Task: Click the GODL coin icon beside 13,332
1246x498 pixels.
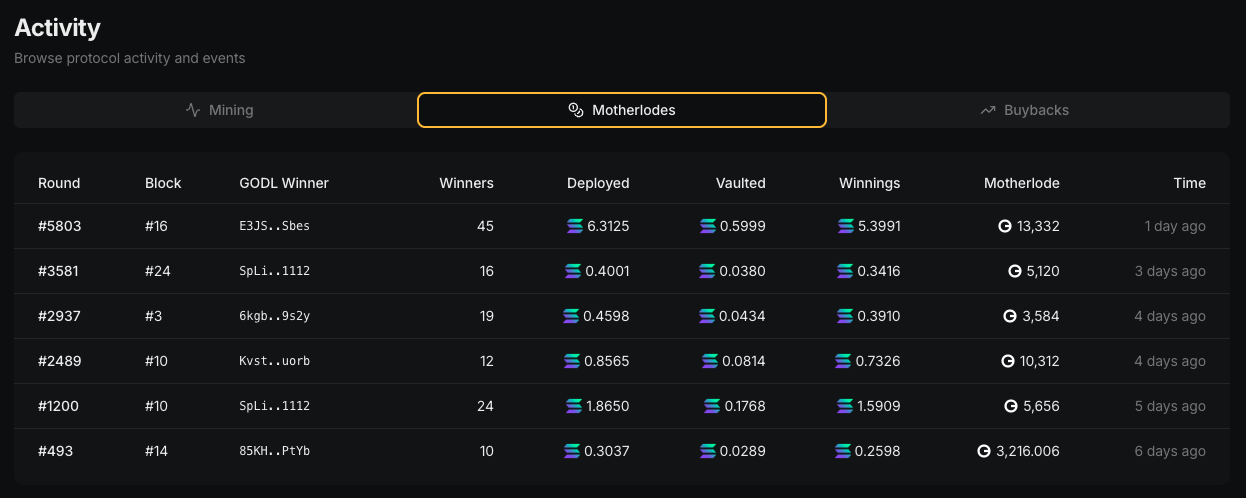Action: coord(1005,226)
